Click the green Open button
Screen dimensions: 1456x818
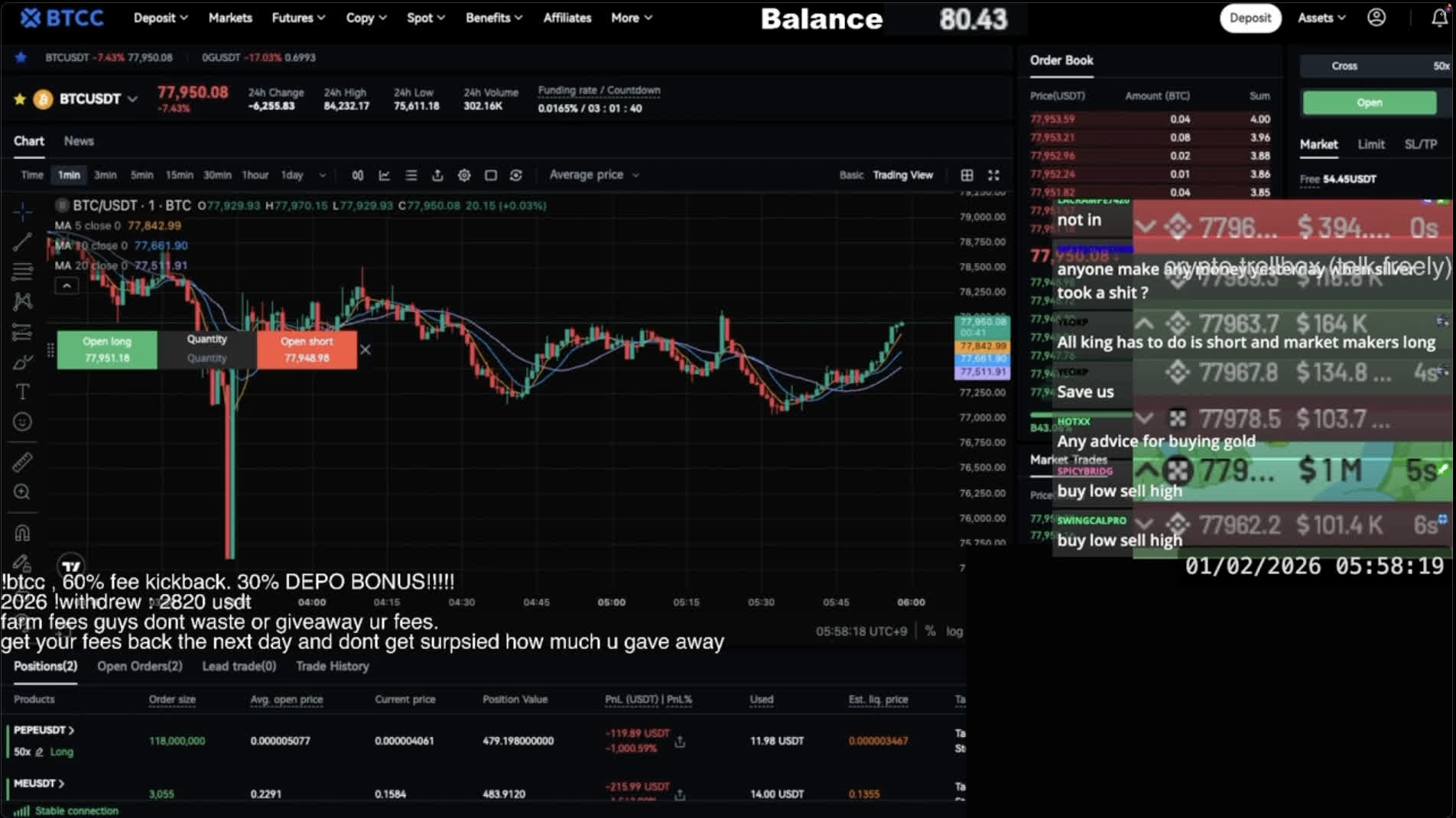[x=1369, y=102]
